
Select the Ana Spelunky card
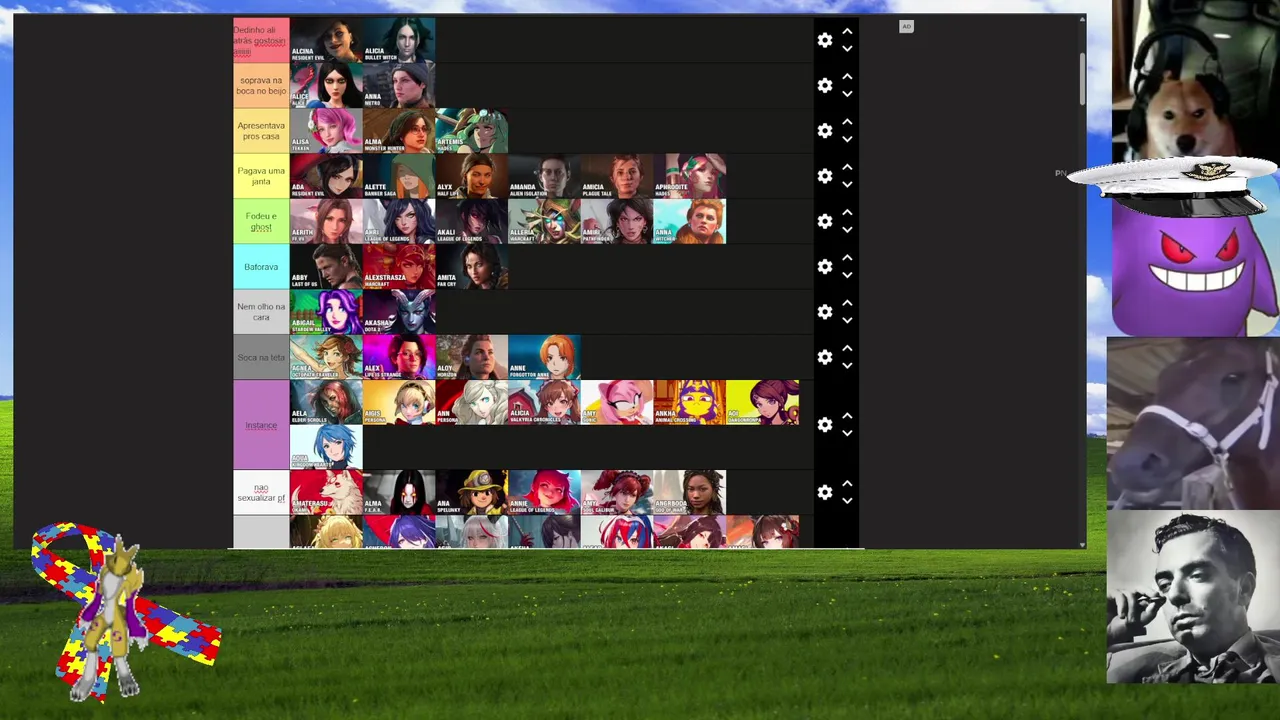point(472,493)
